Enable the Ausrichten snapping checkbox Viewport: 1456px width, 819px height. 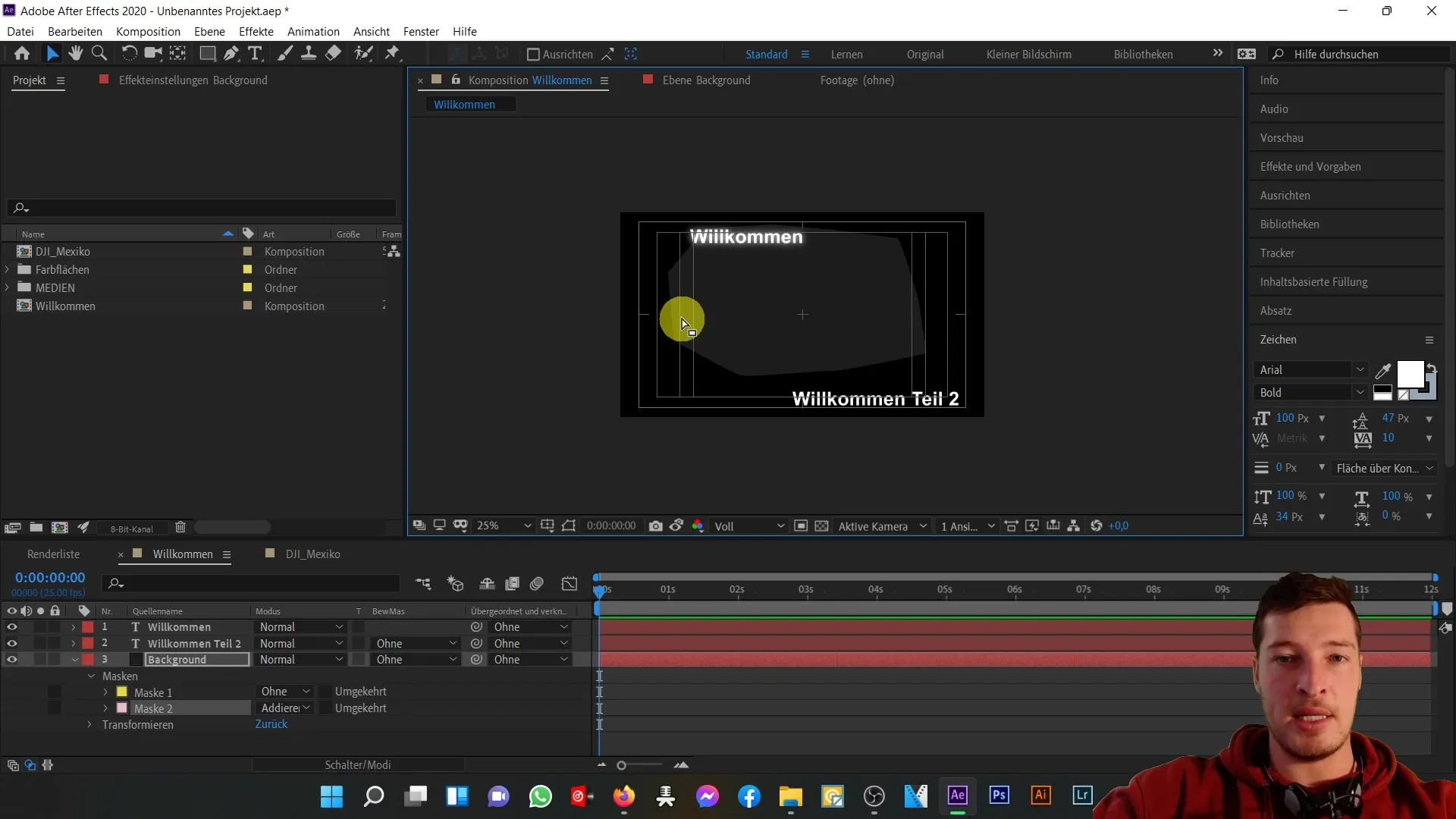pyautogui.click(x=533, y=55)
